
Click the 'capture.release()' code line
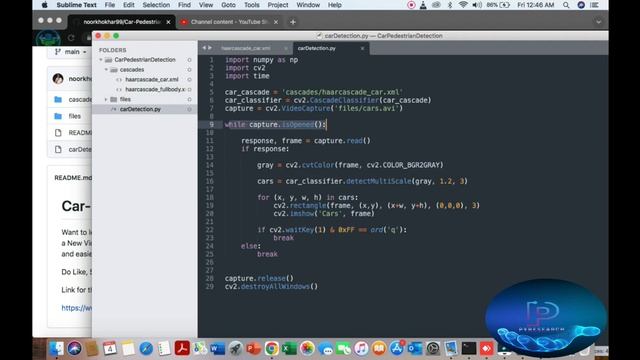pyautogui.click(x=259, y=278)
